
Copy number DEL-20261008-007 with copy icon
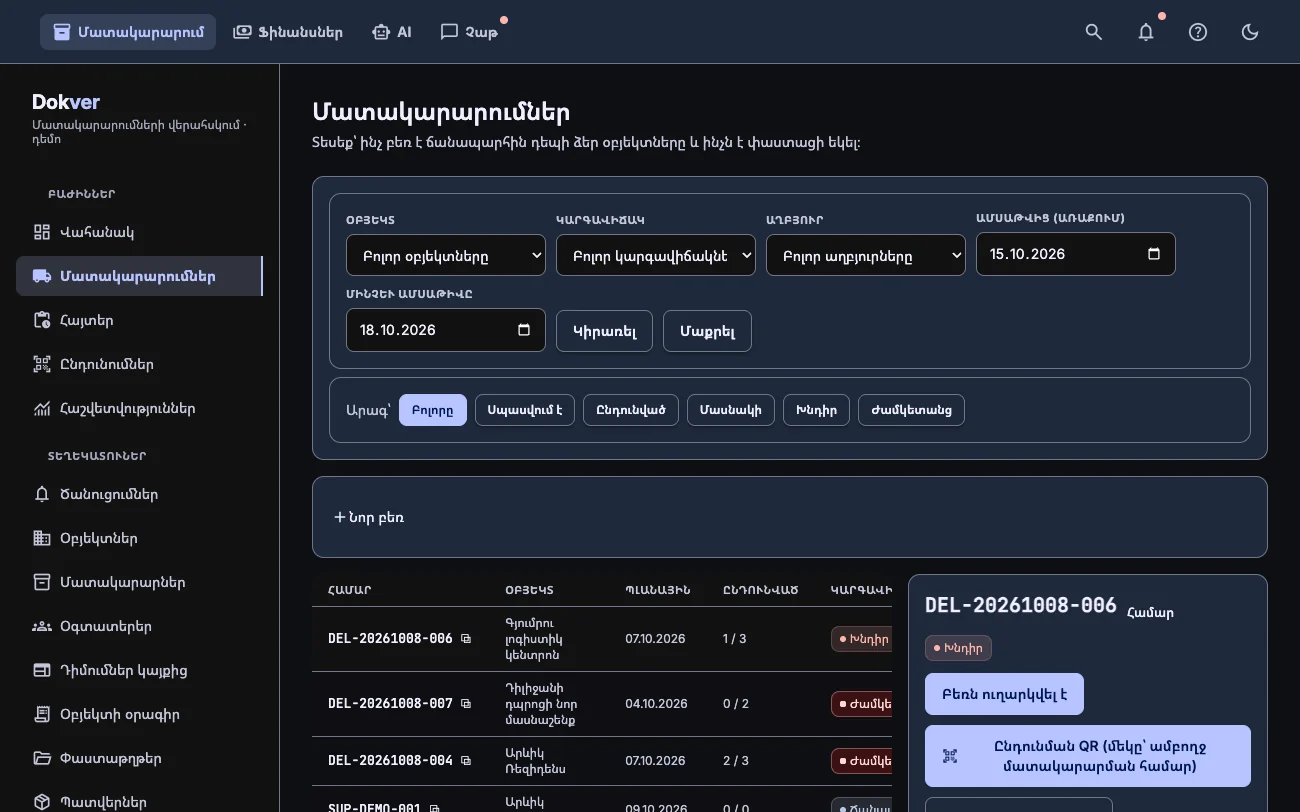click(466, 704)
